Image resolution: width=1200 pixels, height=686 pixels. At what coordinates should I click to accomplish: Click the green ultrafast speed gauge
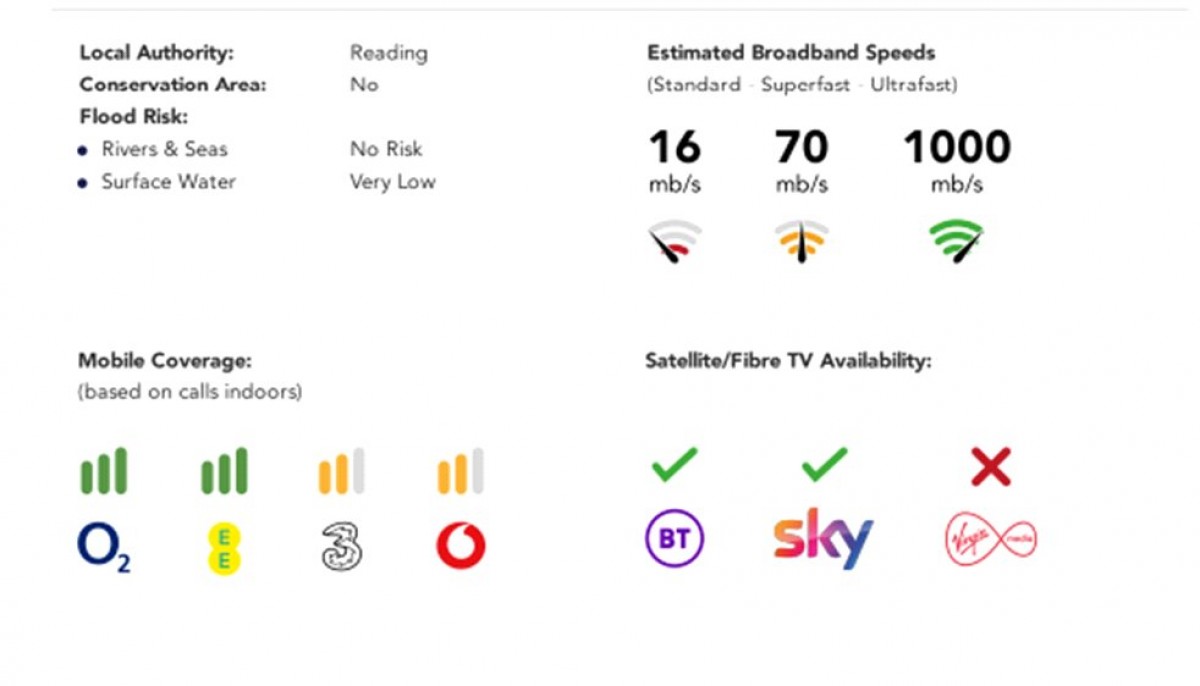[x=956, y=241]
